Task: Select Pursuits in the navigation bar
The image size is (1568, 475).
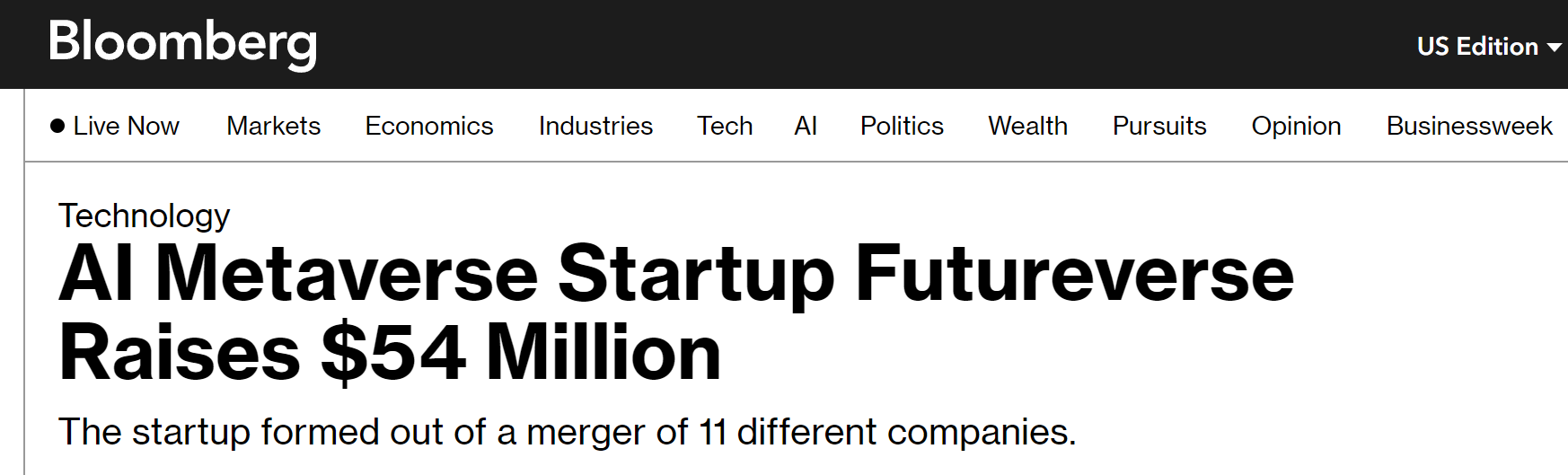Action: coord(1159,126)
